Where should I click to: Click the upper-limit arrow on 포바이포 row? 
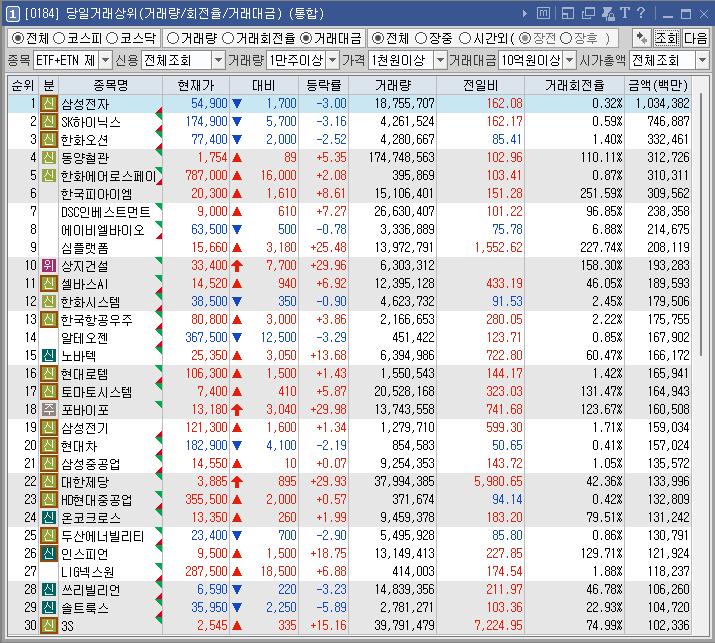coord(237,410)
